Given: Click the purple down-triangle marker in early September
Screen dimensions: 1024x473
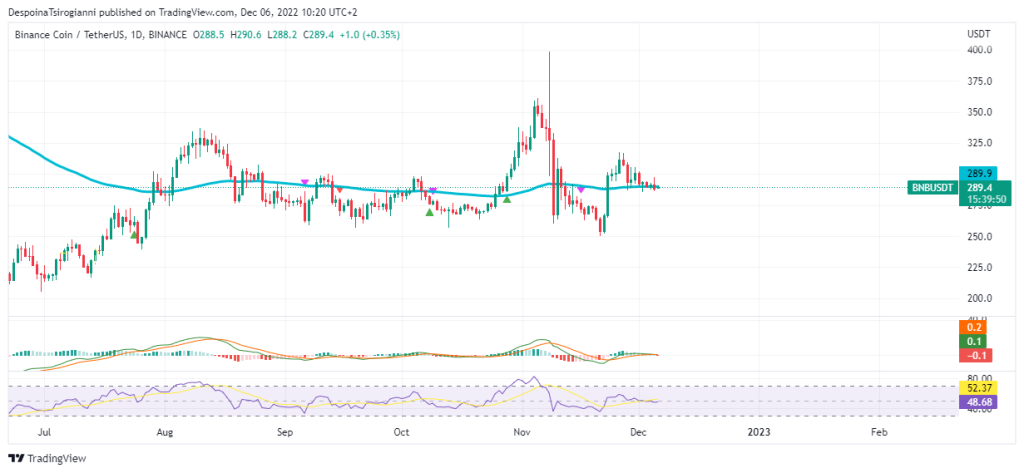Looking at the screenshot, I should (304, 182).
